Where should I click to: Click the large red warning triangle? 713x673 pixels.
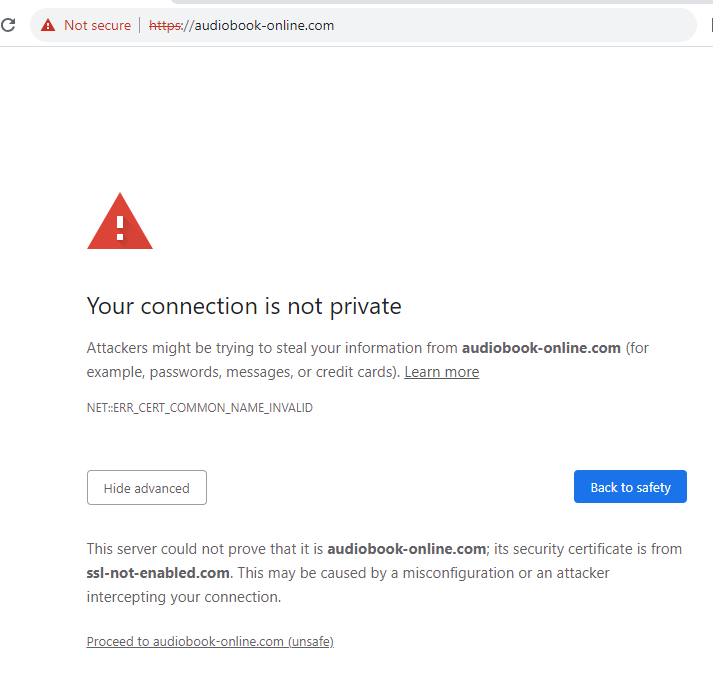tap(120, 222)
